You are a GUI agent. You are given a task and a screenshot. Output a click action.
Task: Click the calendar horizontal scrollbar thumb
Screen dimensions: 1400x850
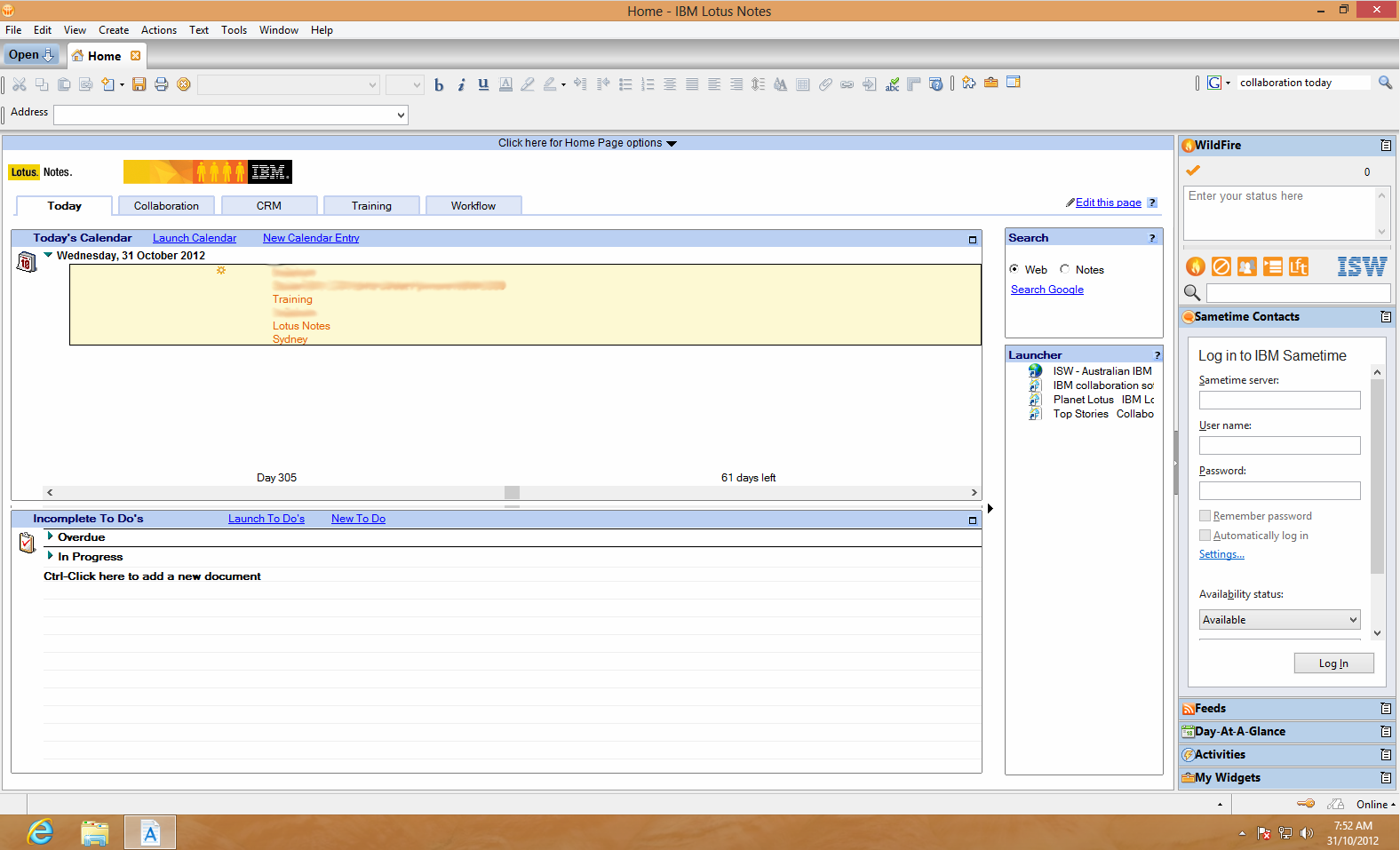512,492
